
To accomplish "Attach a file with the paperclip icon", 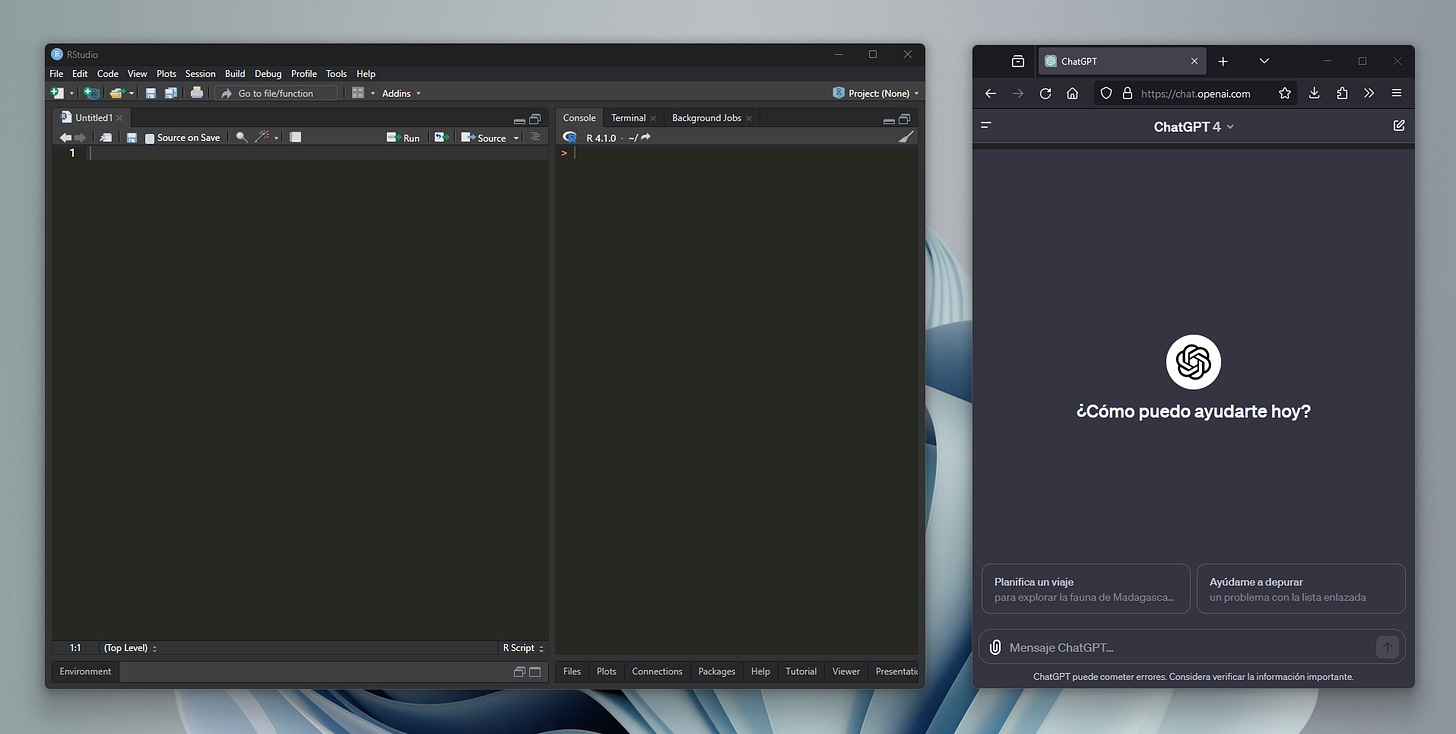I will point(995,647).
